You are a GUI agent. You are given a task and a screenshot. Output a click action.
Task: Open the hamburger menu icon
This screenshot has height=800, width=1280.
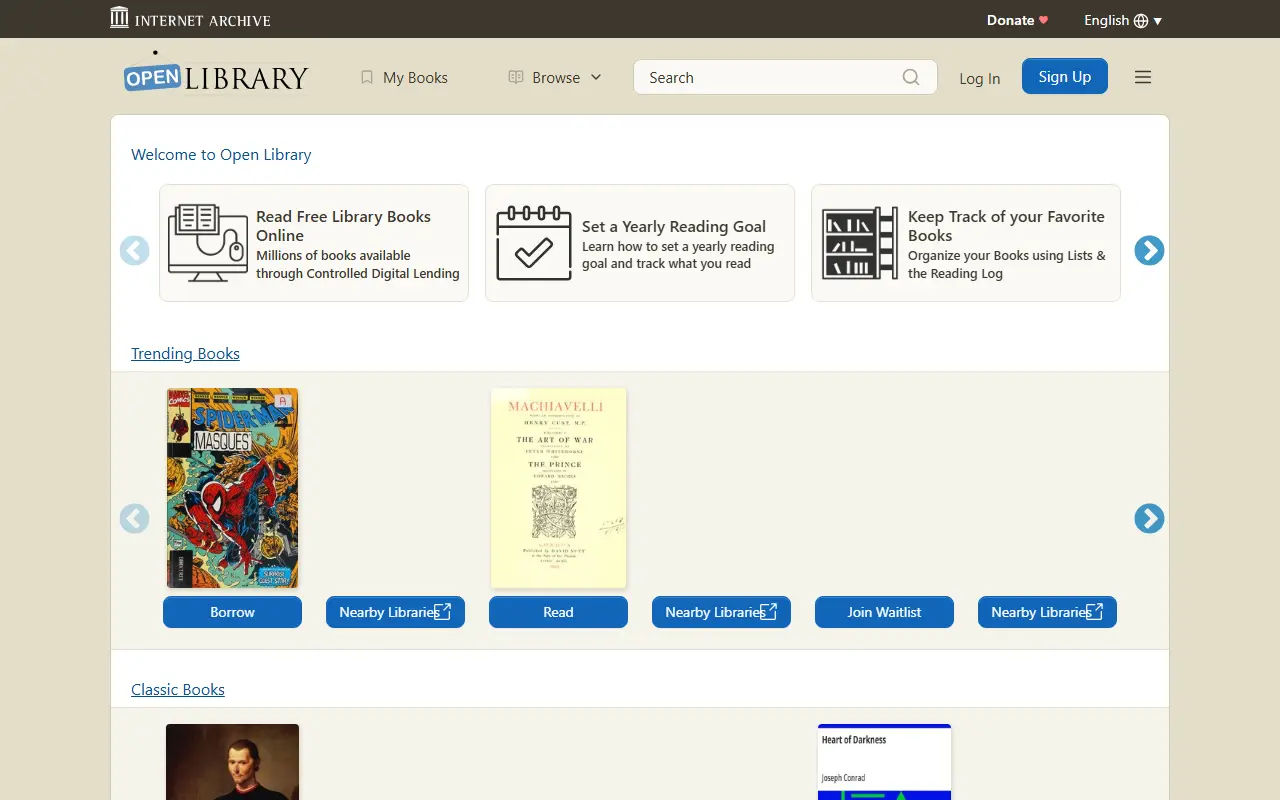[x=1143, y=77]
